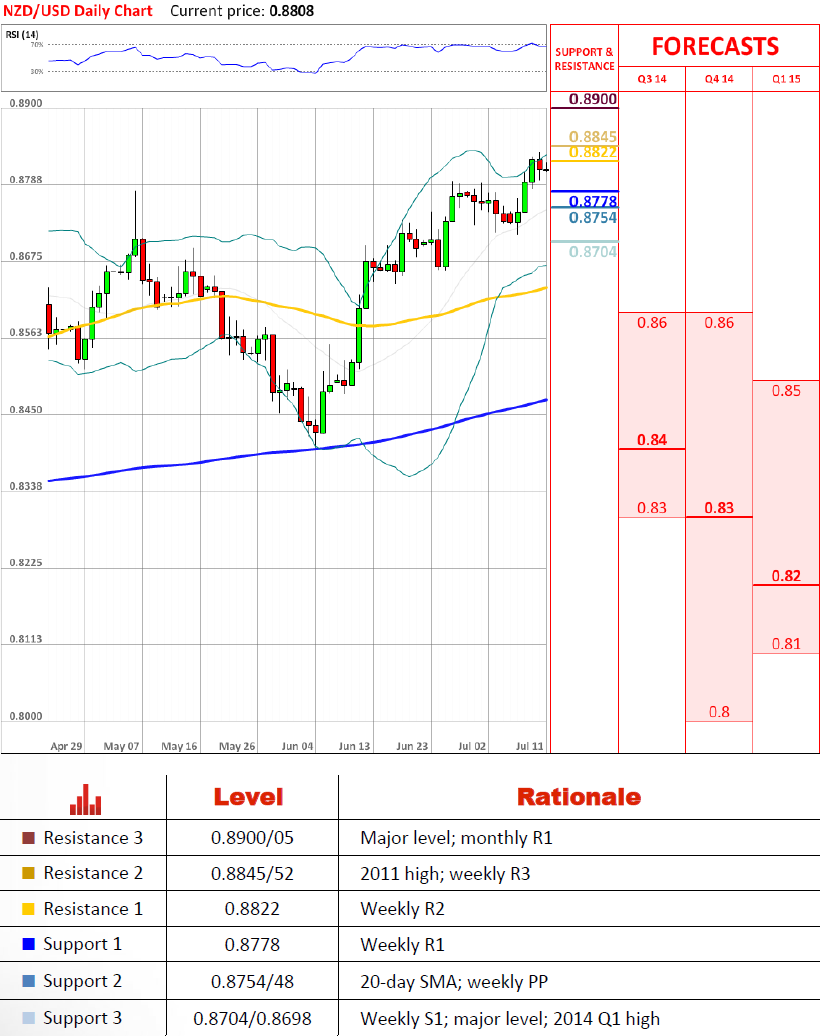Select the Resistance 2 row label
The width and height of the screenshot is (820, 1036).
93,873
